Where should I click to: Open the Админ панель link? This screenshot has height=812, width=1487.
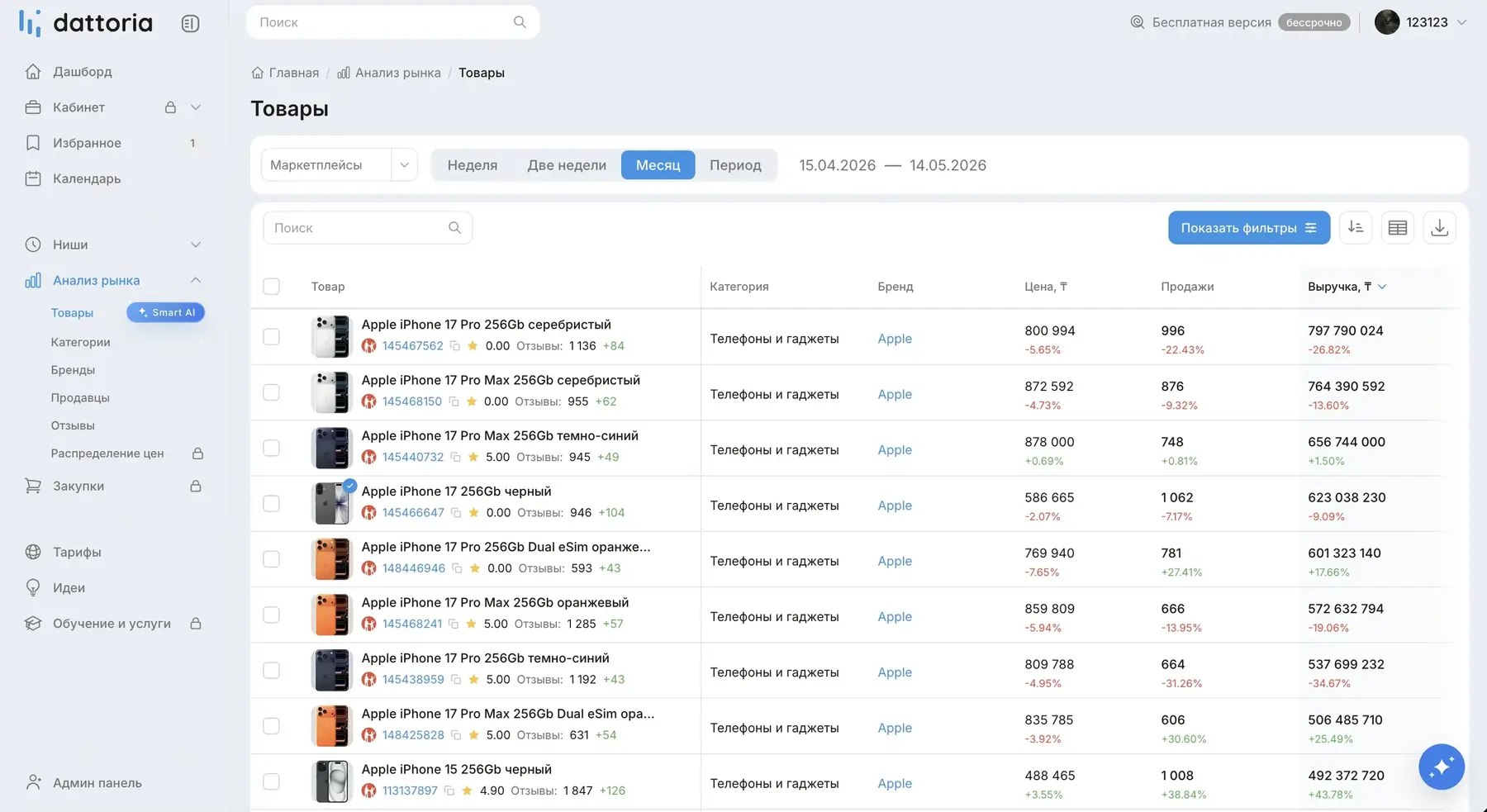(x=97, y=783)
